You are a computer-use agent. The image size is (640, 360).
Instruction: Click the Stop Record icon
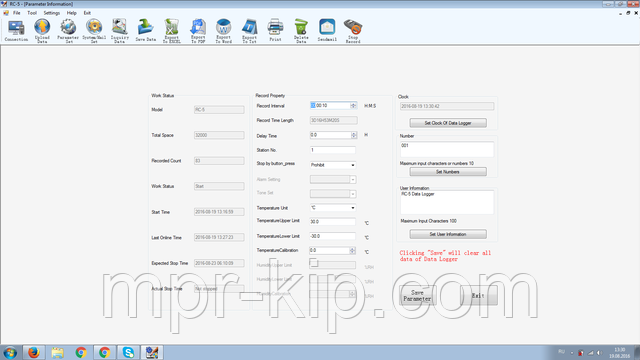(x=353, y=31)
